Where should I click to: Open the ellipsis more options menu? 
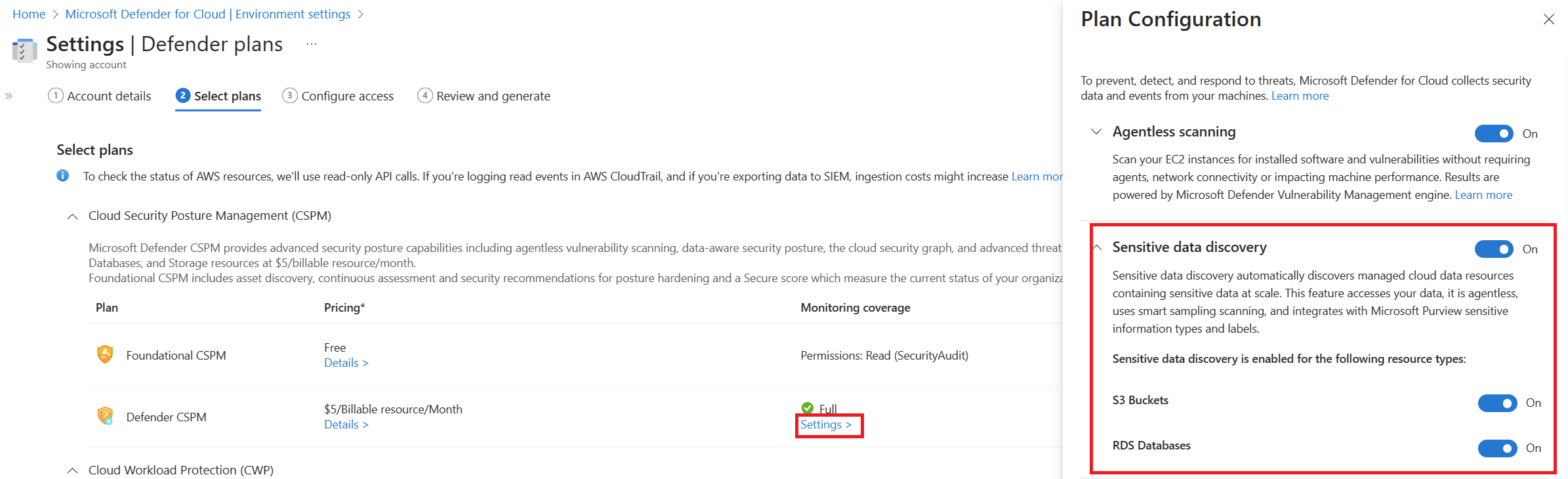pos(312,44)
